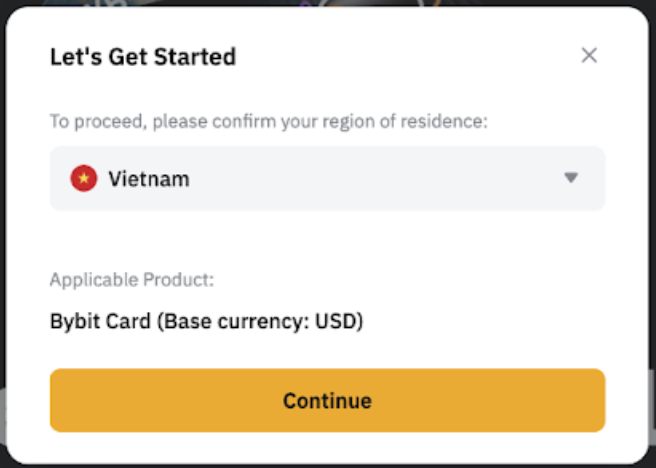Click the dark overlay below the dialog
656x468 pixels.
[328, 465]
